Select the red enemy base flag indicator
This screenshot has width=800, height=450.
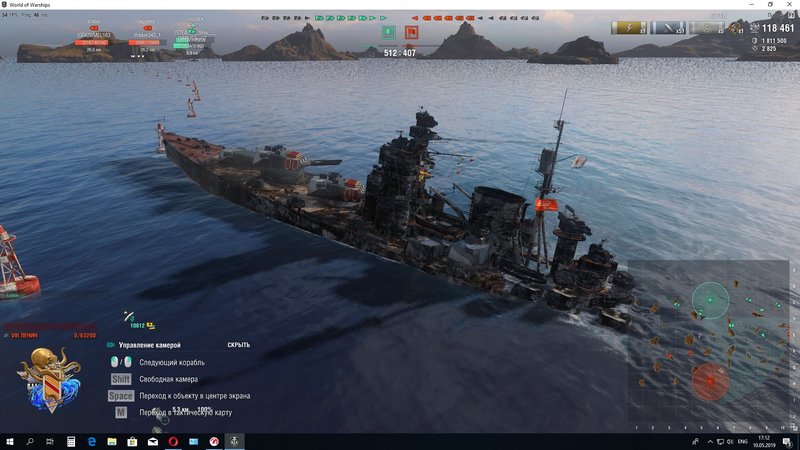(411, 32)
